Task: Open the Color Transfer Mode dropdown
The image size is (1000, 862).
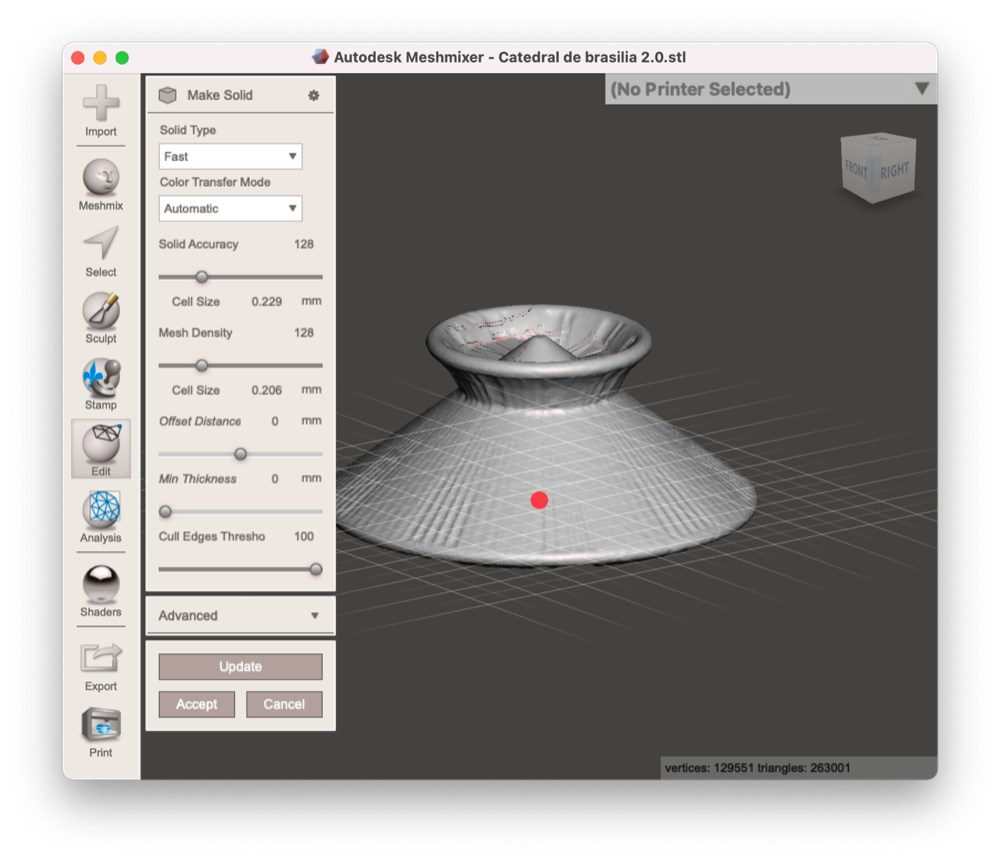Action: click(x=230, y=208)
